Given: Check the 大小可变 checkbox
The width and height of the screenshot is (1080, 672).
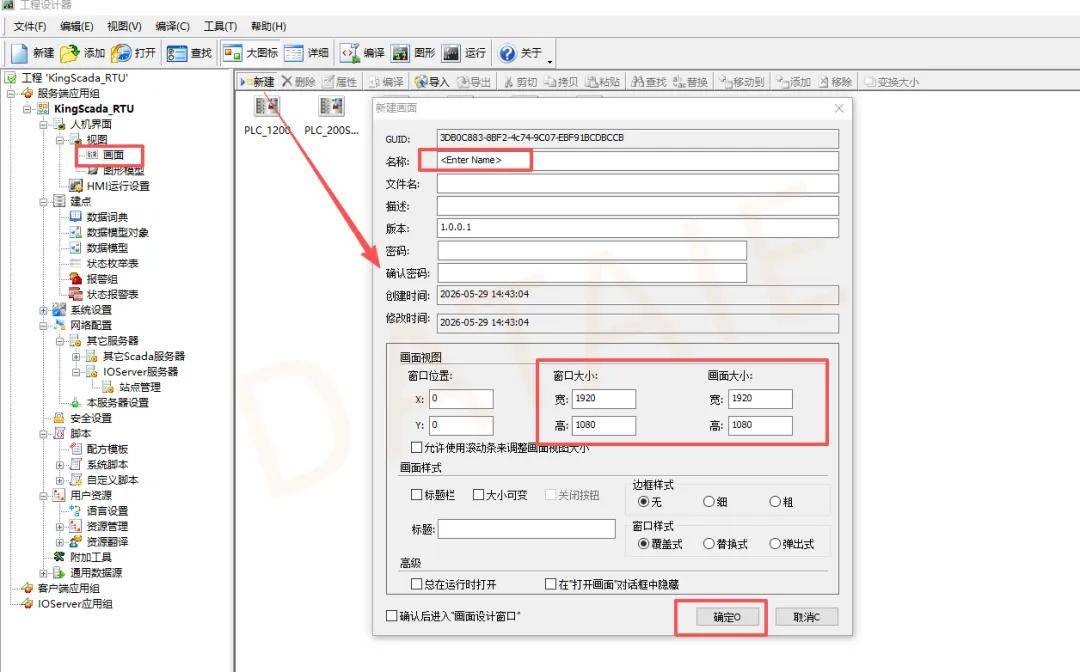Looking at the screenshot, I should tap(479, 494).
